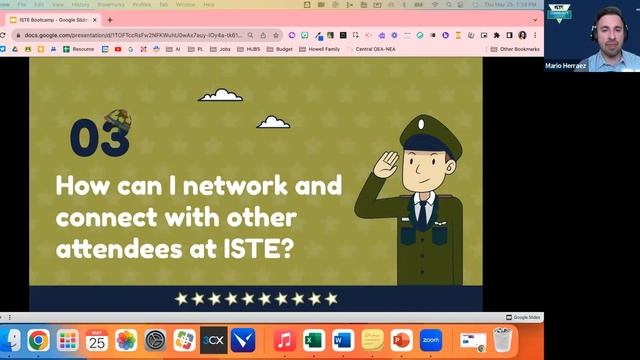The width and height of the screenshot is (640, 360).
Task: Open the Central OEA-NEA bookmark
Action: click(x=371, y=49)
